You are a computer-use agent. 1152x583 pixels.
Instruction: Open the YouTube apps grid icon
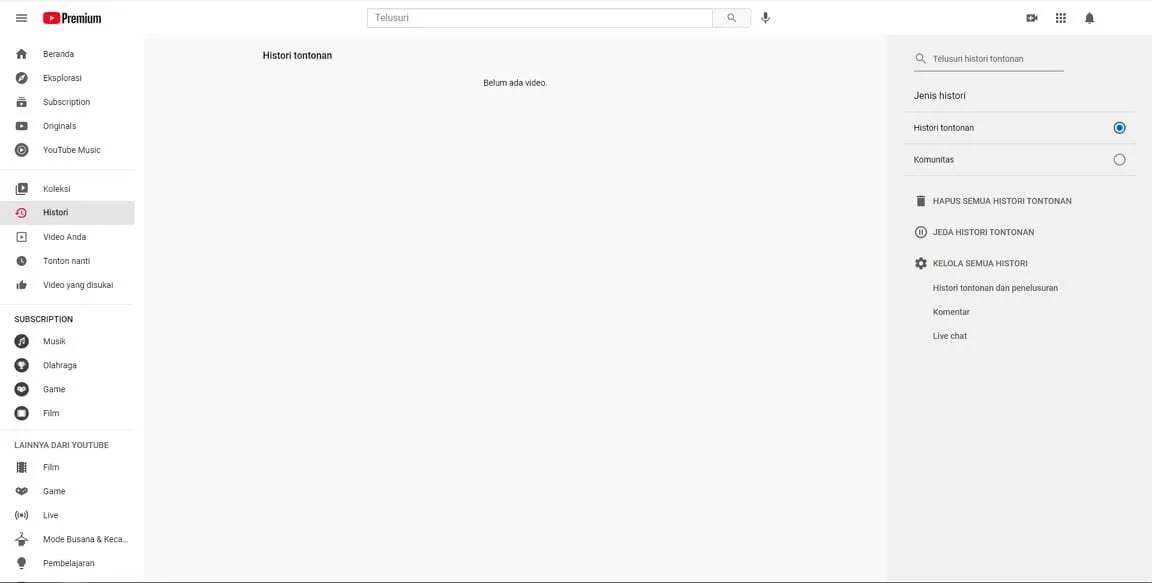tap(1061, 18)
